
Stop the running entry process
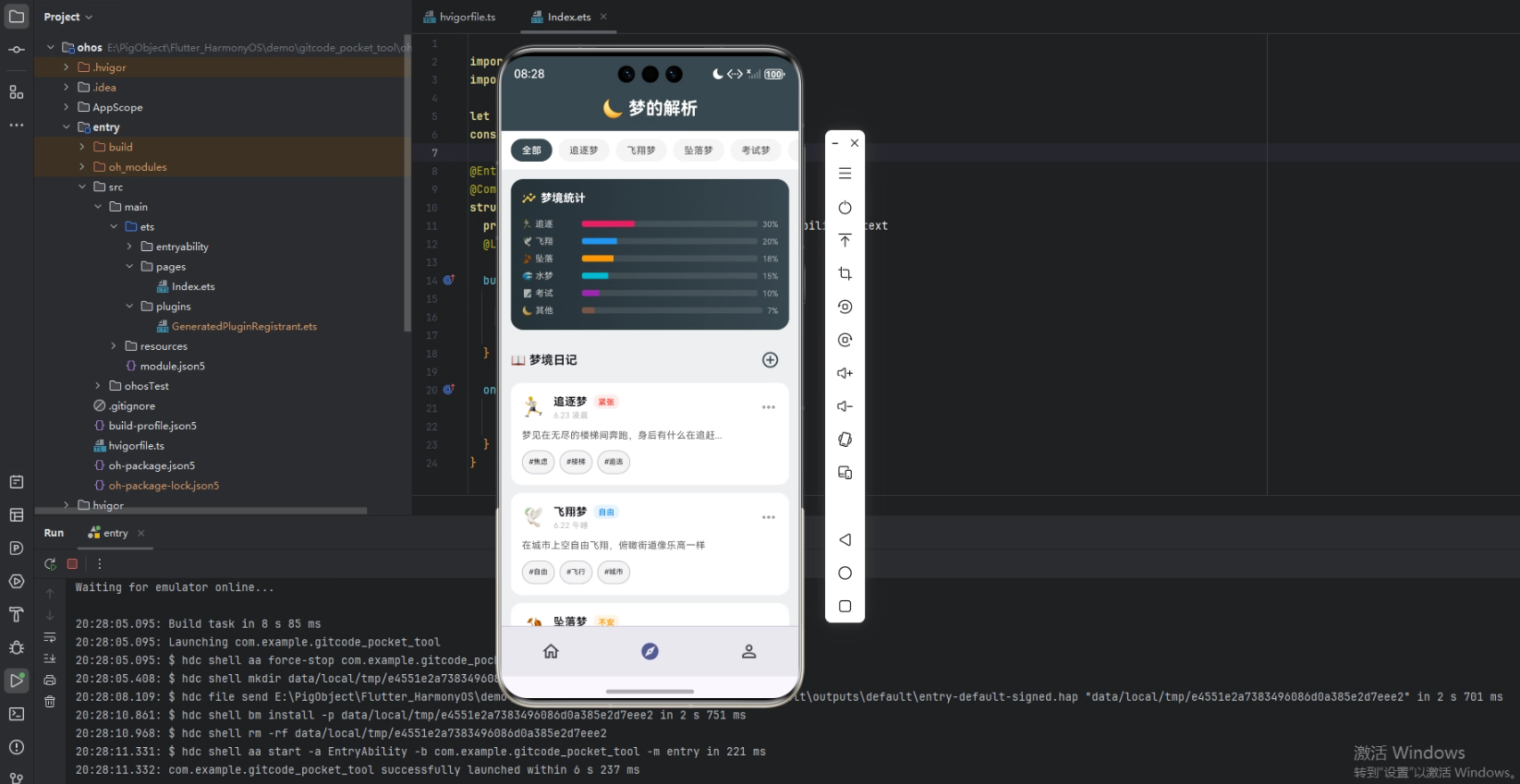click(72, 563)
